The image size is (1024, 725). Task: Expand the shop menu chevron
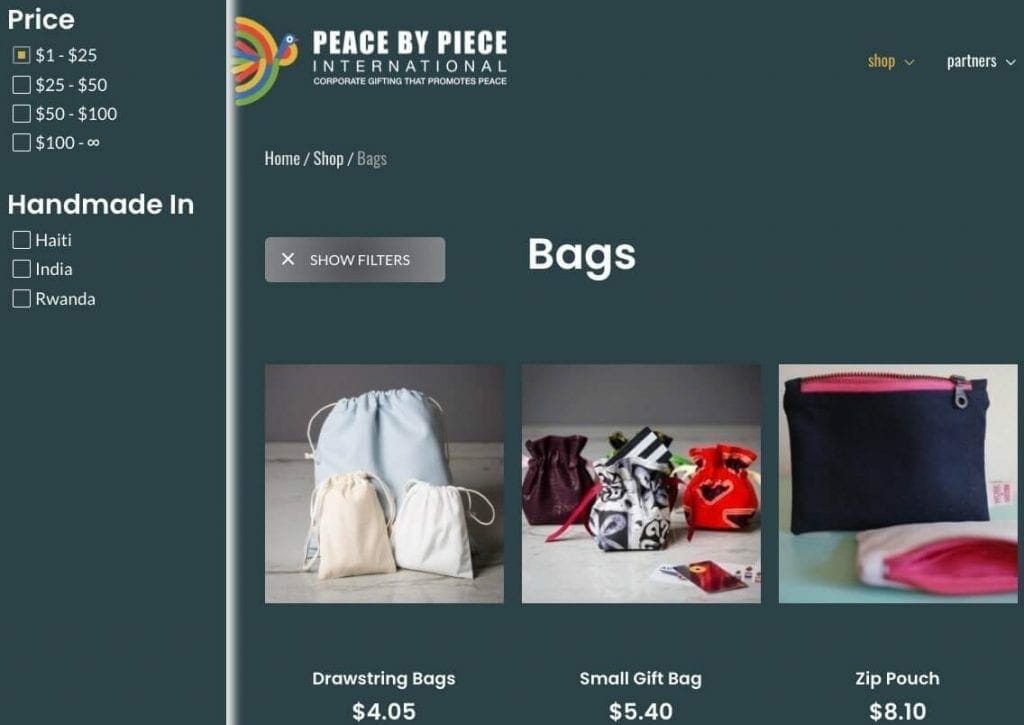tap(909, 63)
